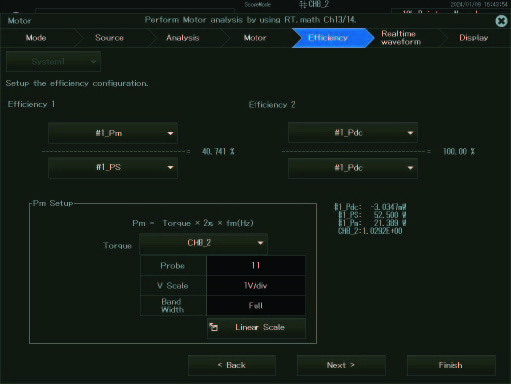This screenshot has height=384, width=511.
Task: Open the Motor step tab
Action: (x=255, y=38)
